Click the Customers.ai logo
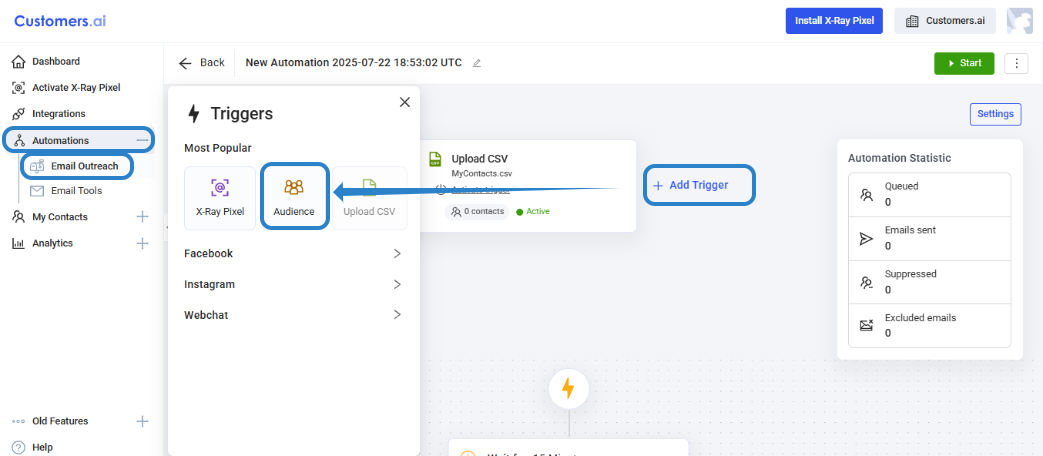The width and height of the screenshot is (1043, 456). (x=60, y=21)
